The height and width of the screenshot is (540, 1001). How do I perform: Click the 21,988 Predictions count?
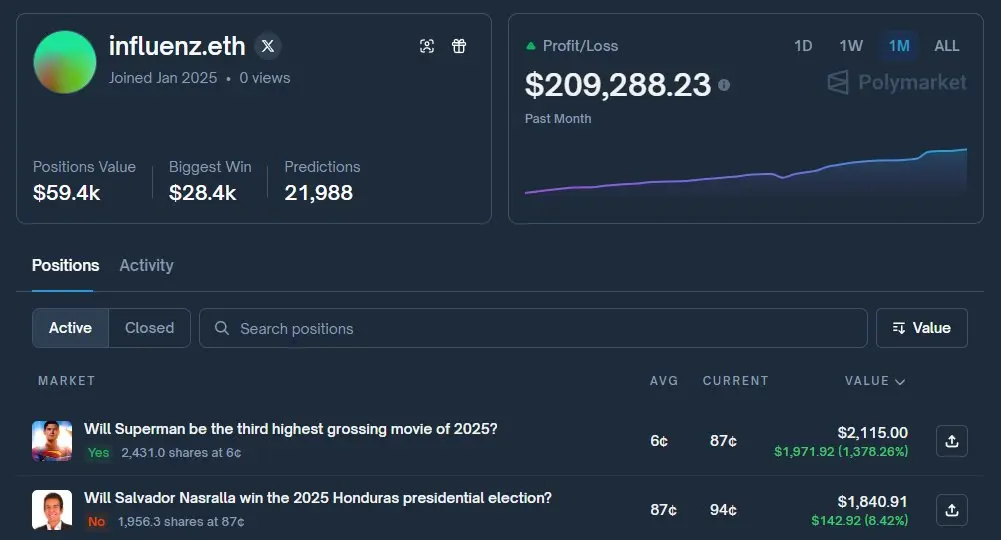[319, 193]
